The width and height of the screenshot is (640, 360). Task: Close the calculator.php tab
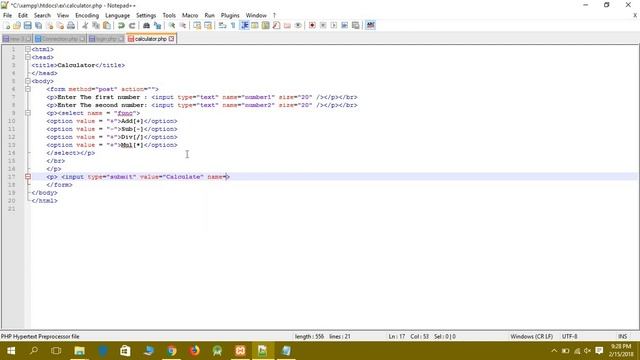[171, 39]
